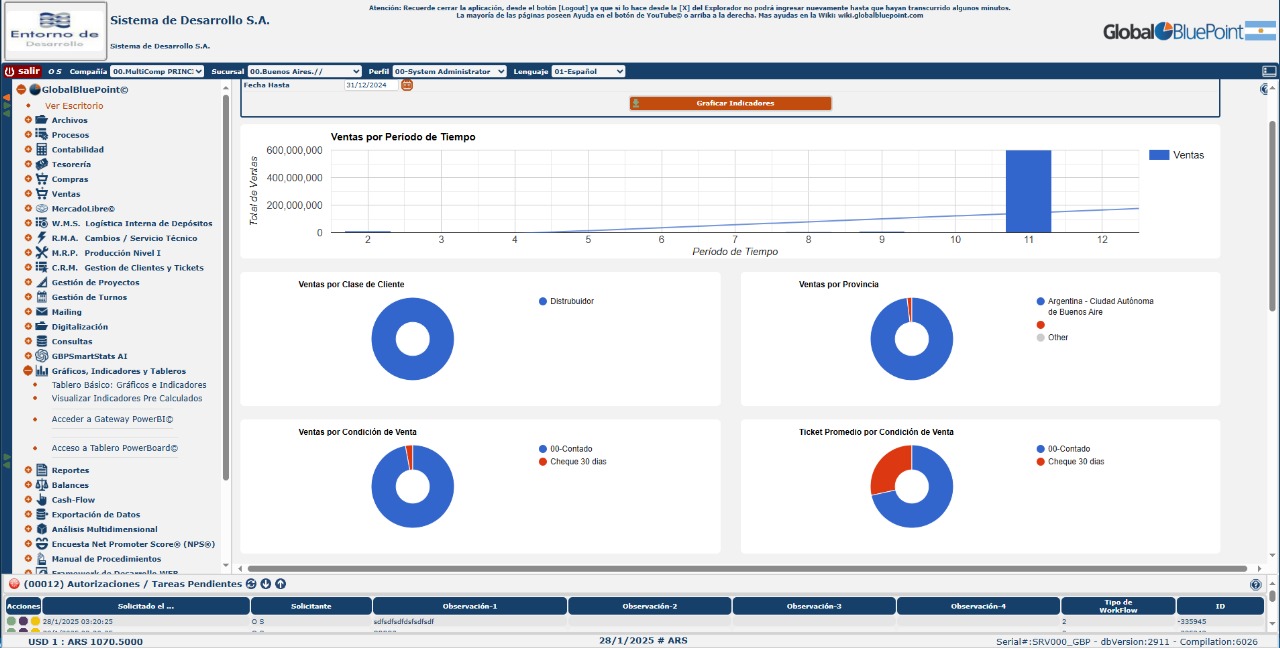
Task: Toggle the Ventas series in chart legend
Action: click(1177, 155)
